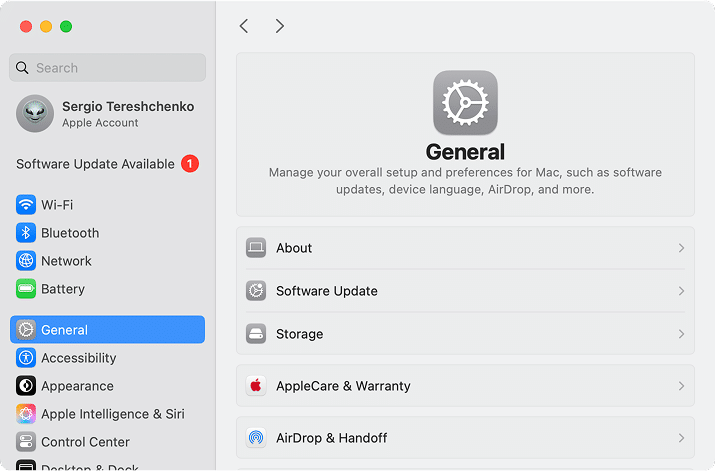Click the red Apple AppleCare icon

point(256,386)
